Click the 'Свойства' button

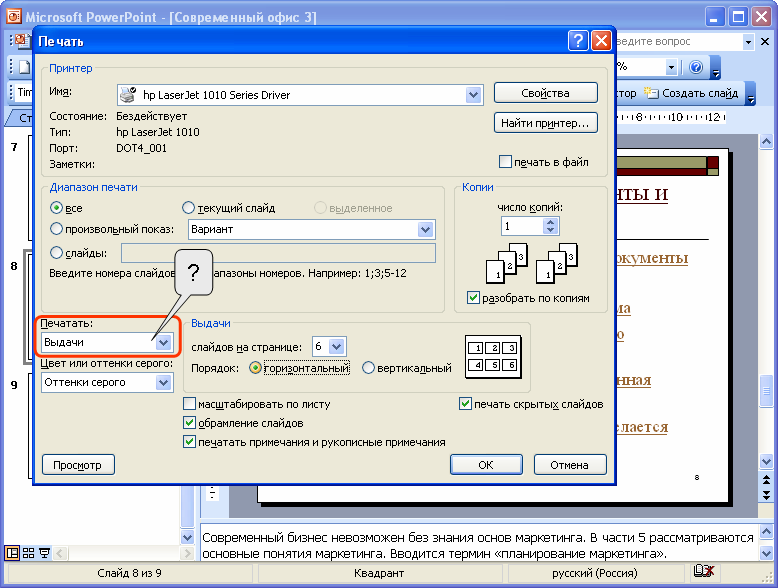[x=545, y=93]
